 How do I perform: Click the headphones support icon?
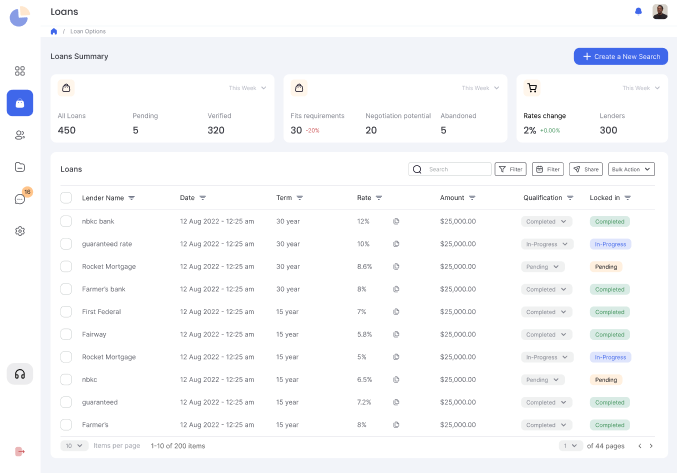(x=20, y=373)
